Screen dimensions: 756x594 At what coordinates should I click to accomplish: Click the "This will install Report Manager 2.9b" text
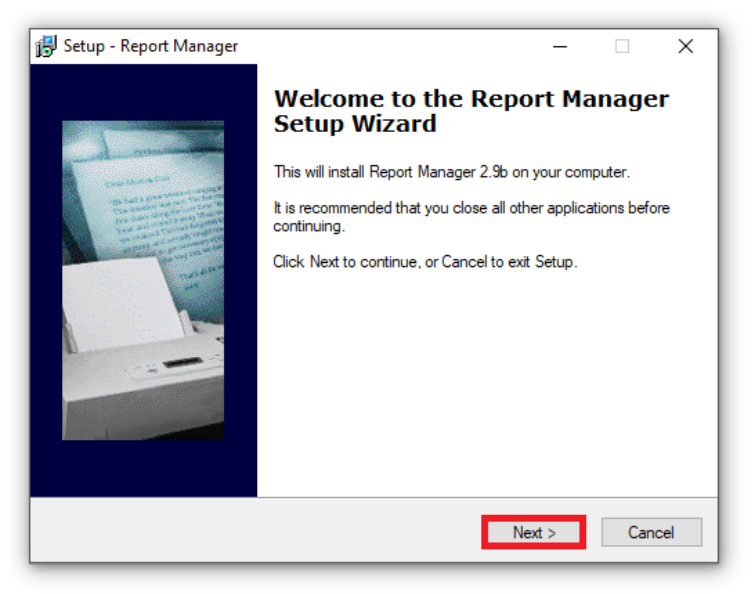click(452, 172)
